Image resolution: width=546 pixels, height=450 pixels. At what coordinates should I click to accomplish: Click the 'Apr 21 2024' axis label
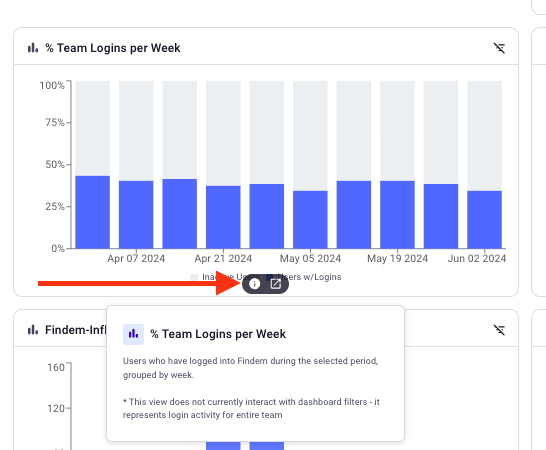[x=223, y=258]
